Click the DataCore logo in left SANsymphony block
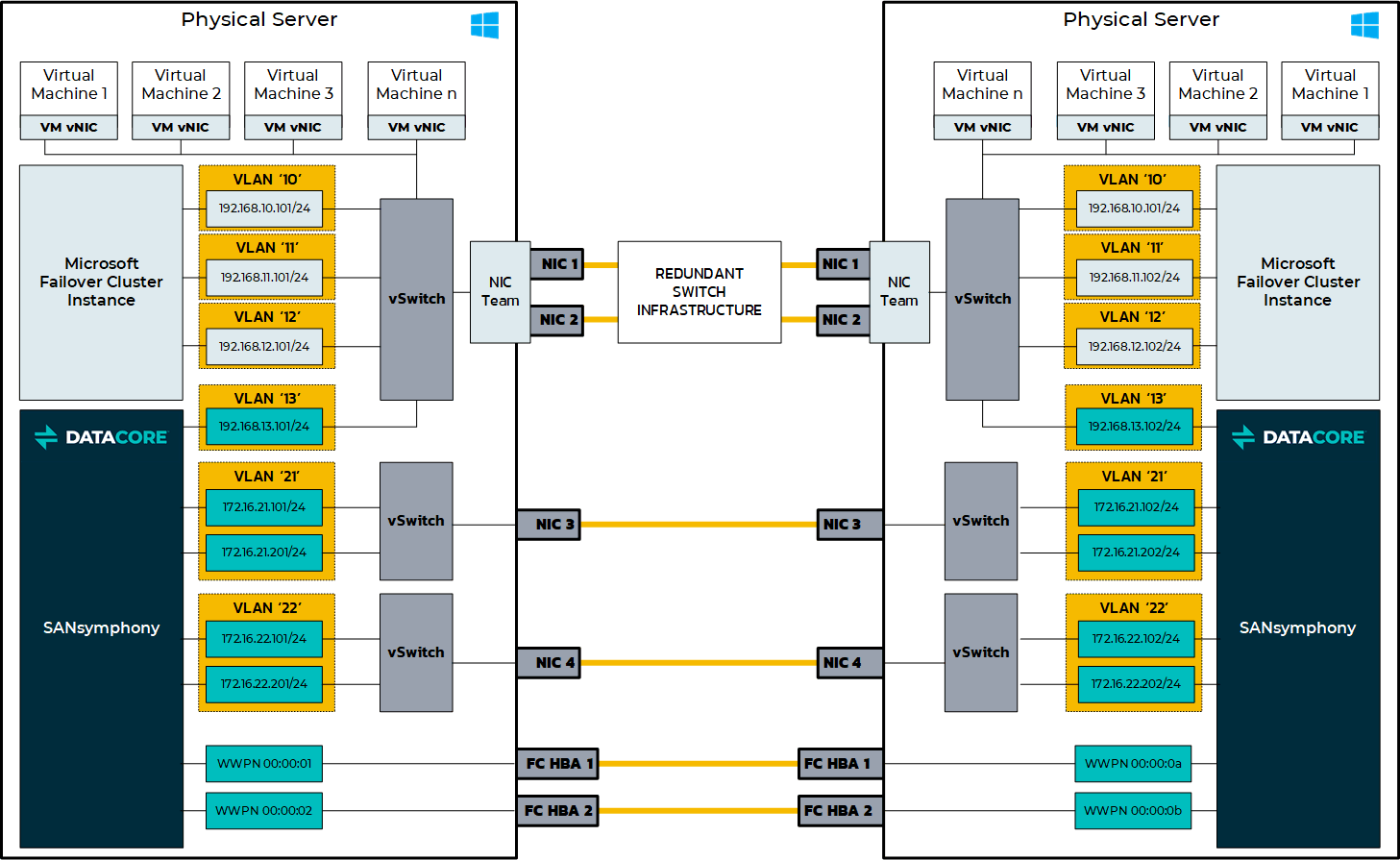This screenshot has height=860, width=1400. 101,437
